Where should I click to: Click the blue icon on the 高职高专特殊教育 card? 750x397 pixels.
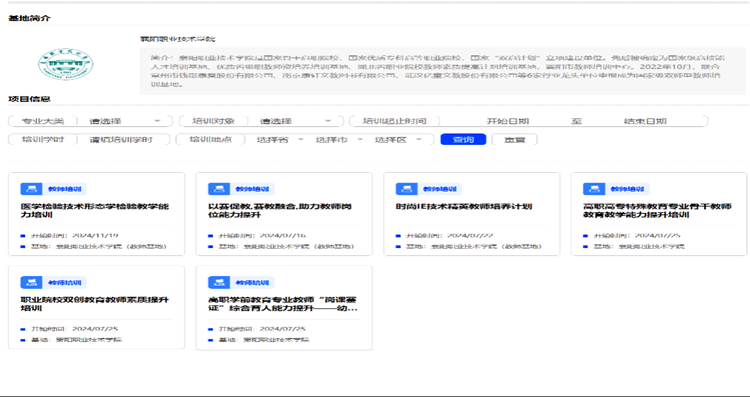point(594,188)
